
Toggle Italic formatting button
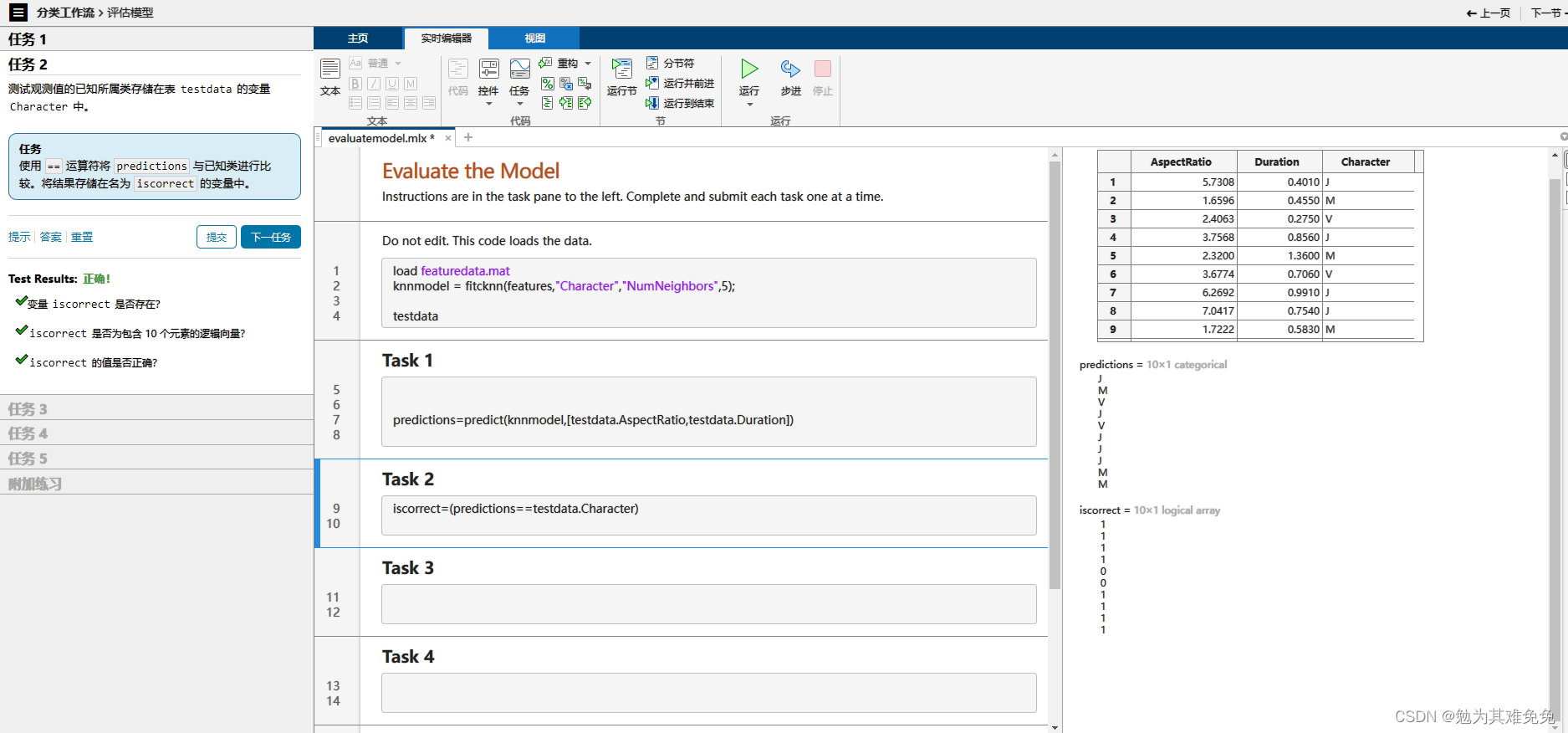[x=374, y=84]
